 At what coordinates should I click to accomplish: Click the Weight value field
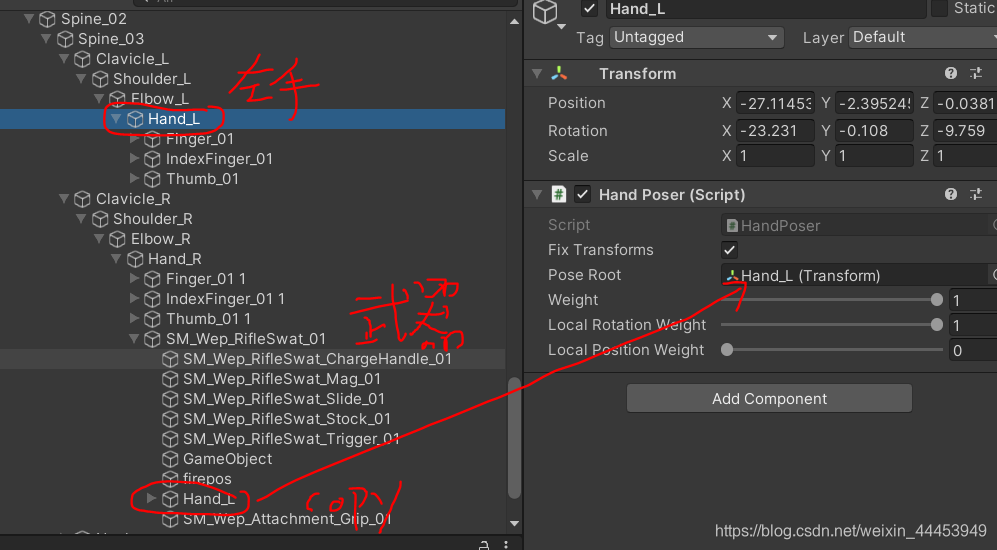tap(973, 300)
